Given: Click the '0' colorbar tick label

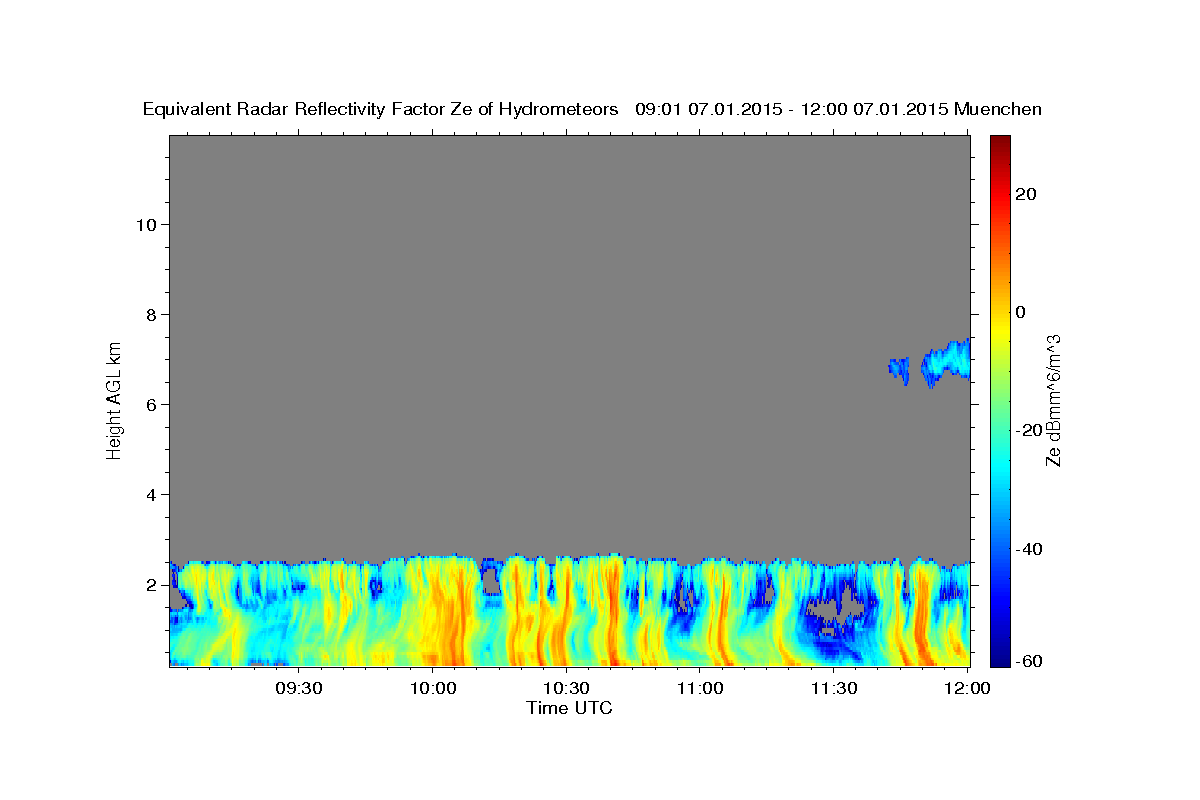Looking at the screenshot, I should point(1020,312).
